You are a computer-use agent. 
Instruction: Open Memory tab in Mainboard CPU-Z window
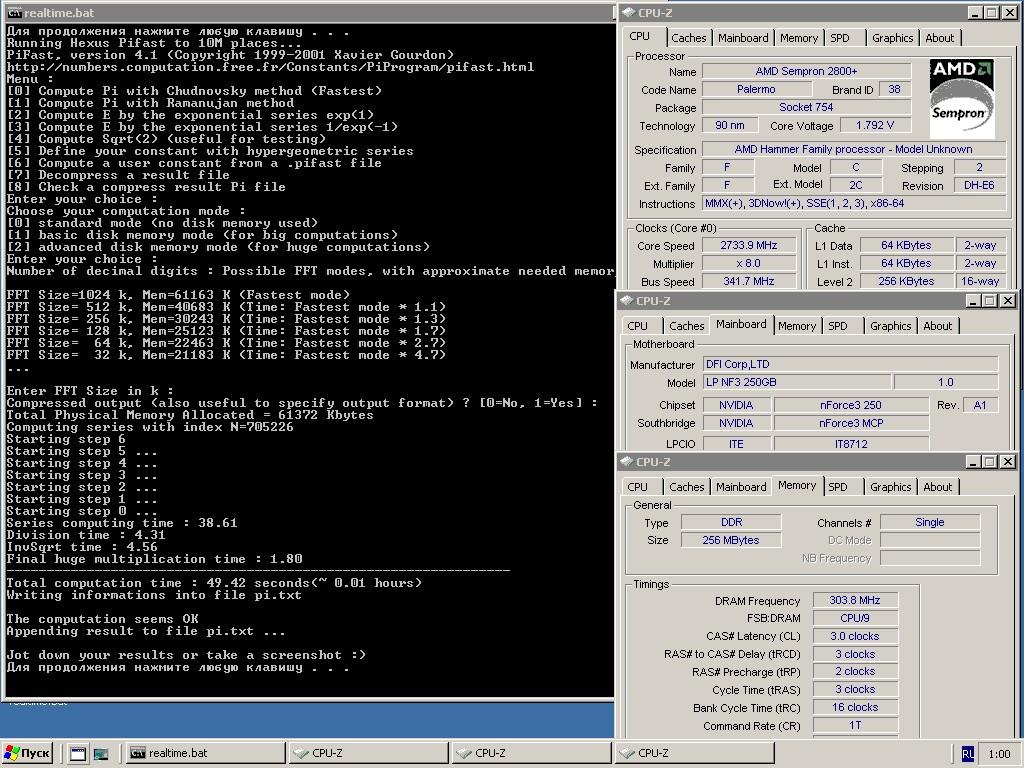coord(797,326)
